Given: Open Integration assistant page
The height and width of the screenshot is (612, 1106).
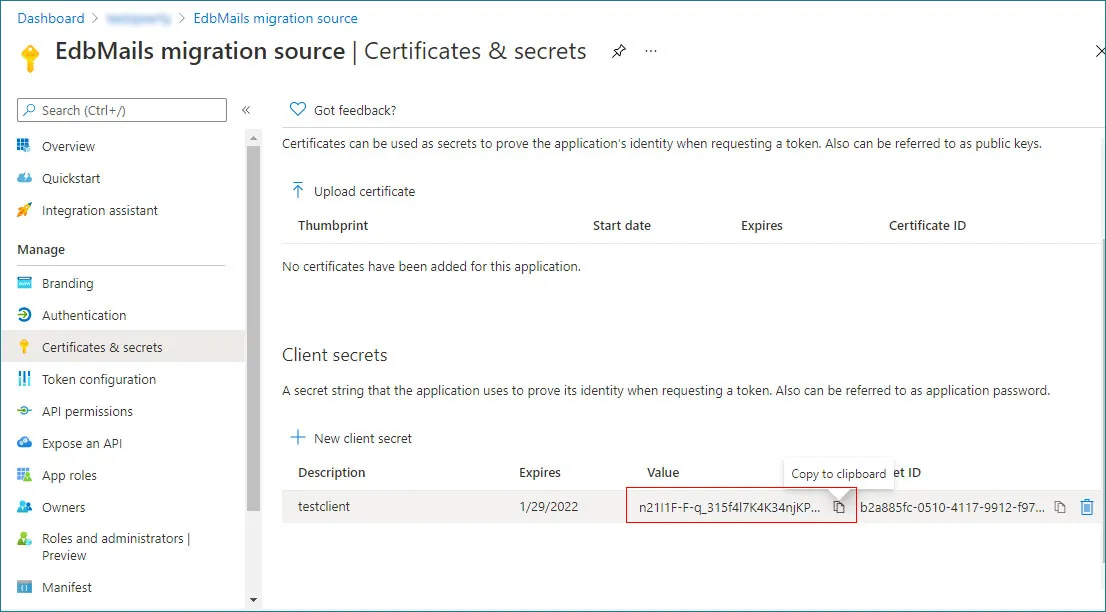Looking at the screenshot, I should point(99,211).
